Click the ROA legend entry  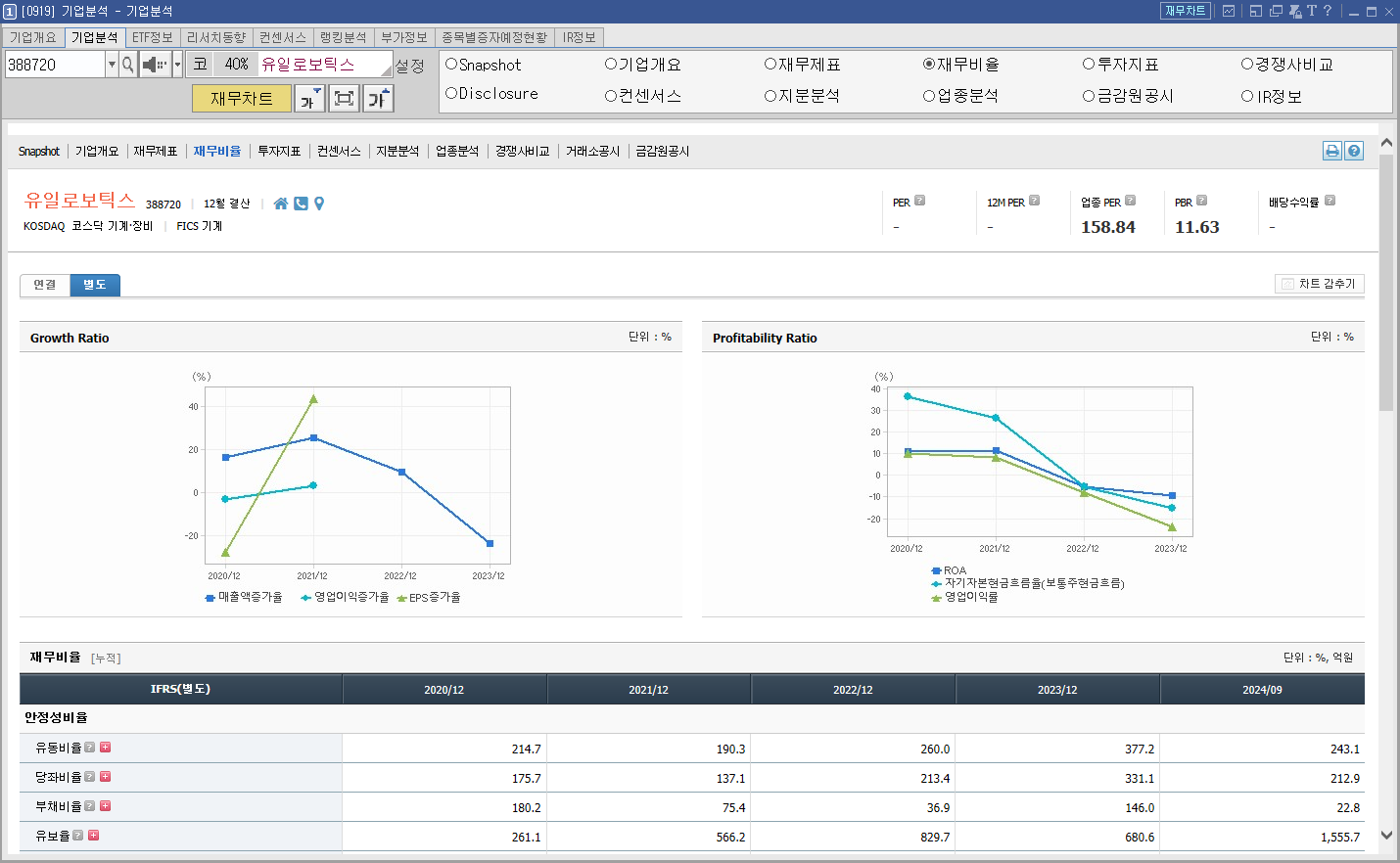point(949,570)
